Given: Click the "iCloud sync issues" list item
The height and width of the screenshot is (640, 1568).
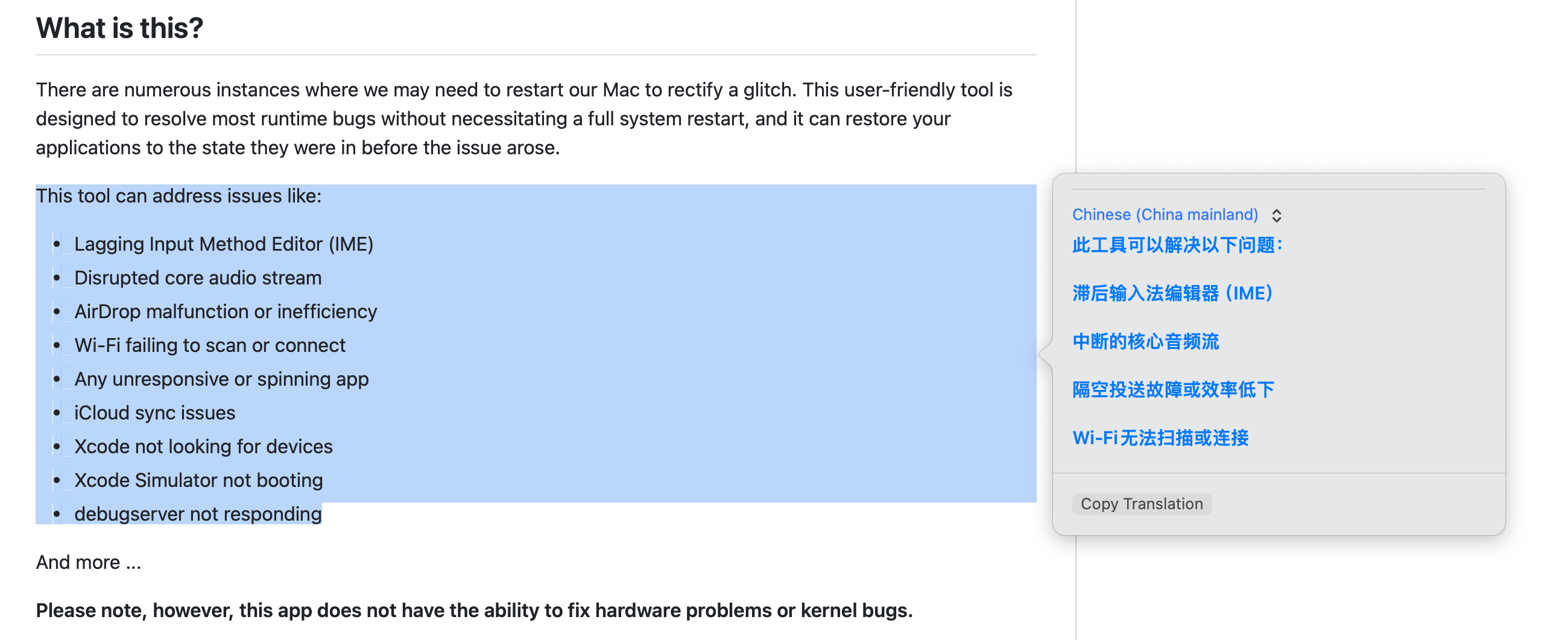Looking at the screenshot, I should click(x=154, y=412).
